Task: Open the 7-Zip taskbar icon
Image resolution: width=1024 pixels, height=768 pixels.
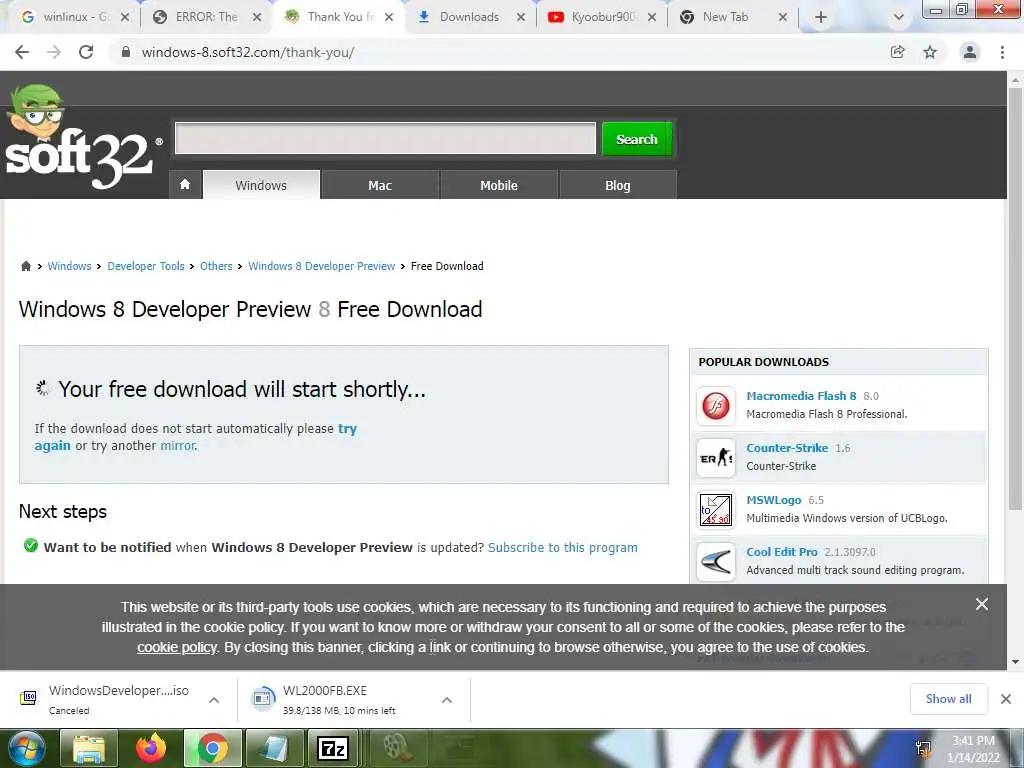Action: [x=332, y=748]
